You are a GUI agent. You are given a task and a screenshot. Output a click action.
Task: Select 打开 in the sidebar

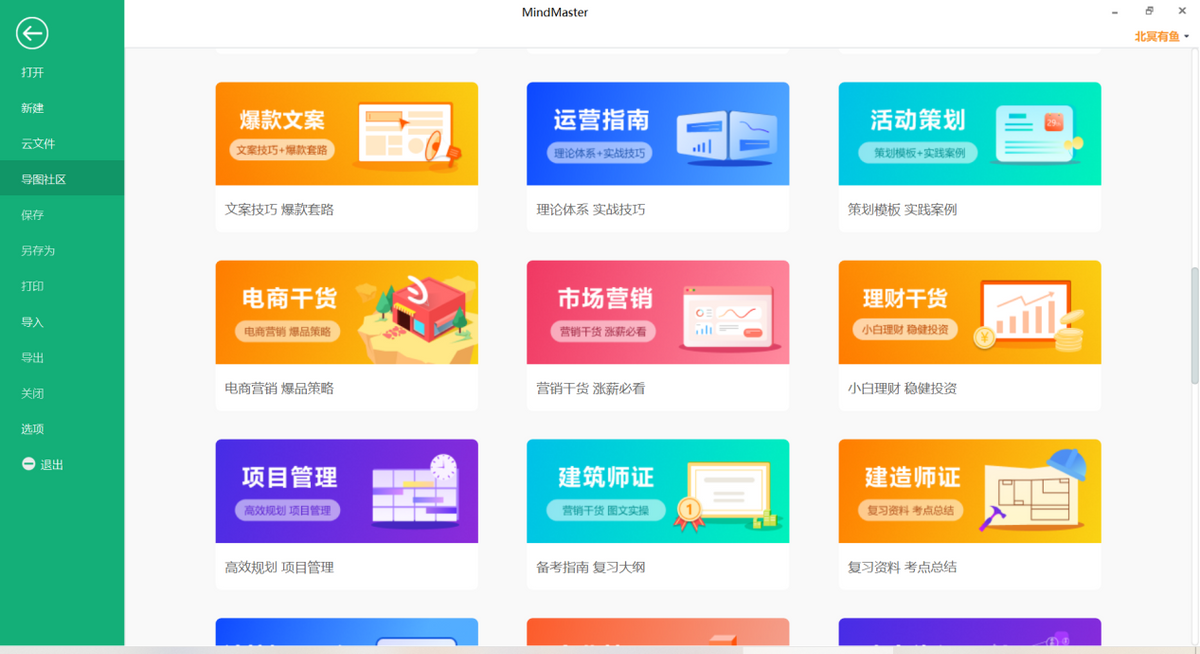point(31,72)
